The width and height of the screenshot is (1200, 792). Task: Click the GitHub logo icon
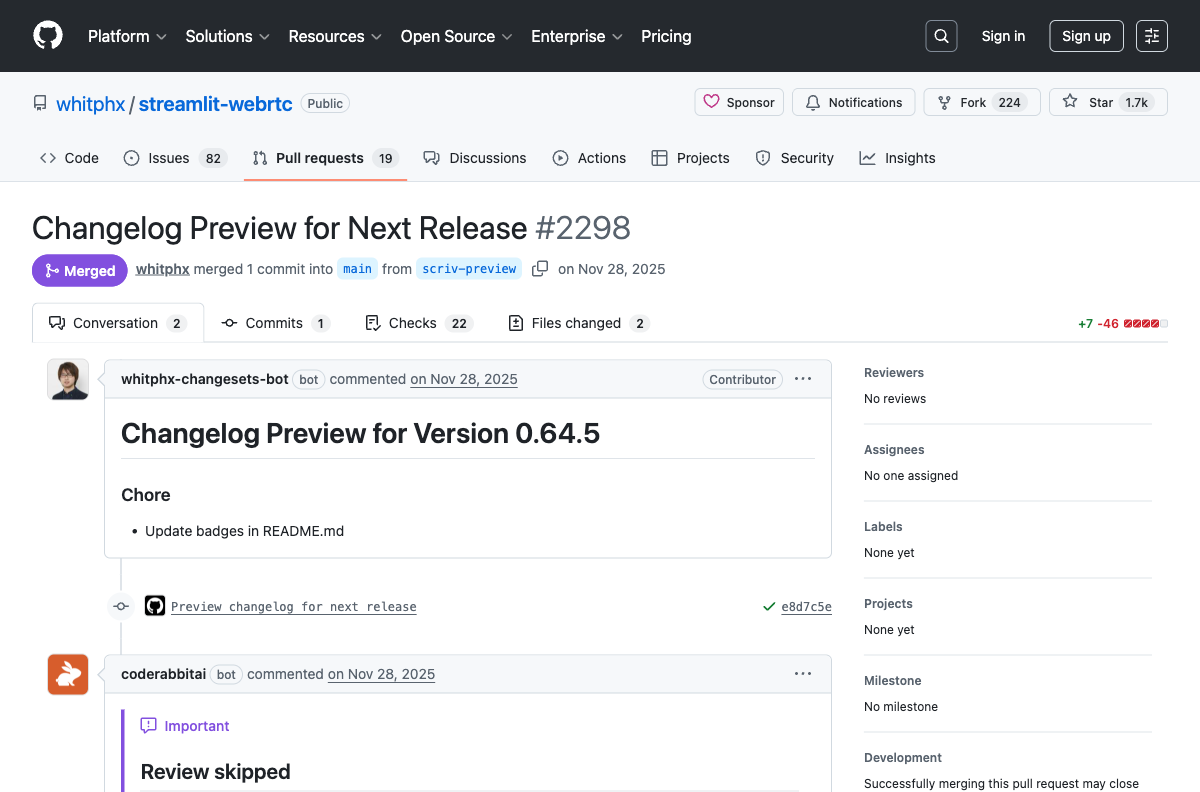tap(48, 36)
